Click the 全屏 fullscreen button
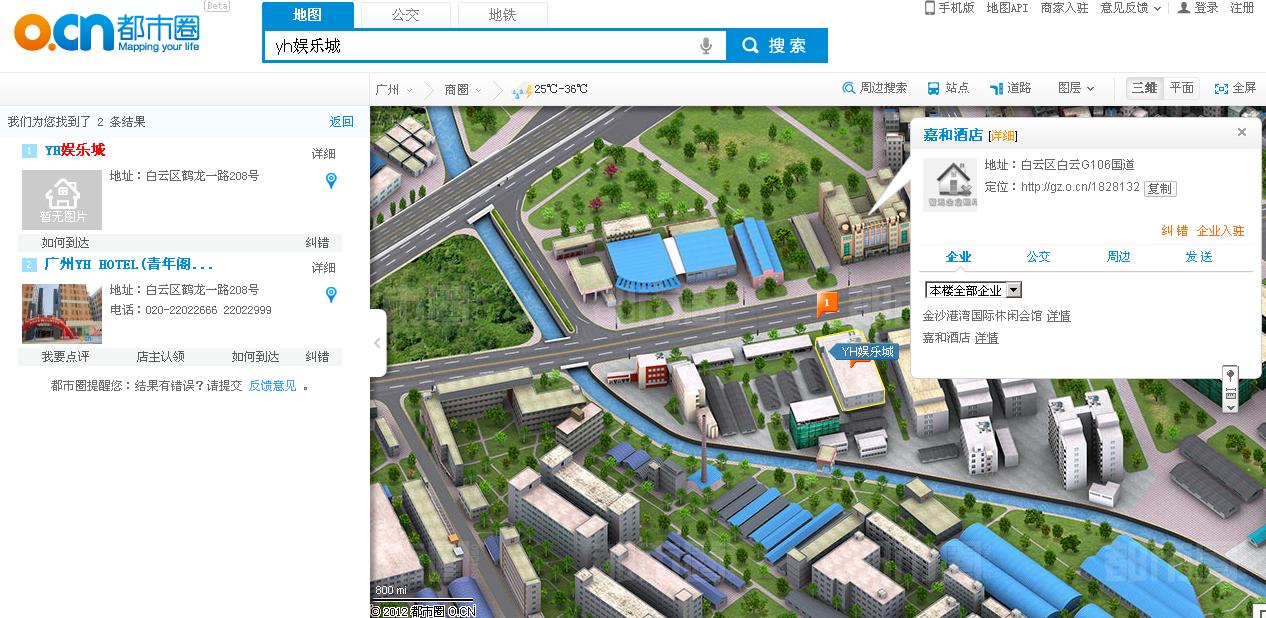 1235,88
